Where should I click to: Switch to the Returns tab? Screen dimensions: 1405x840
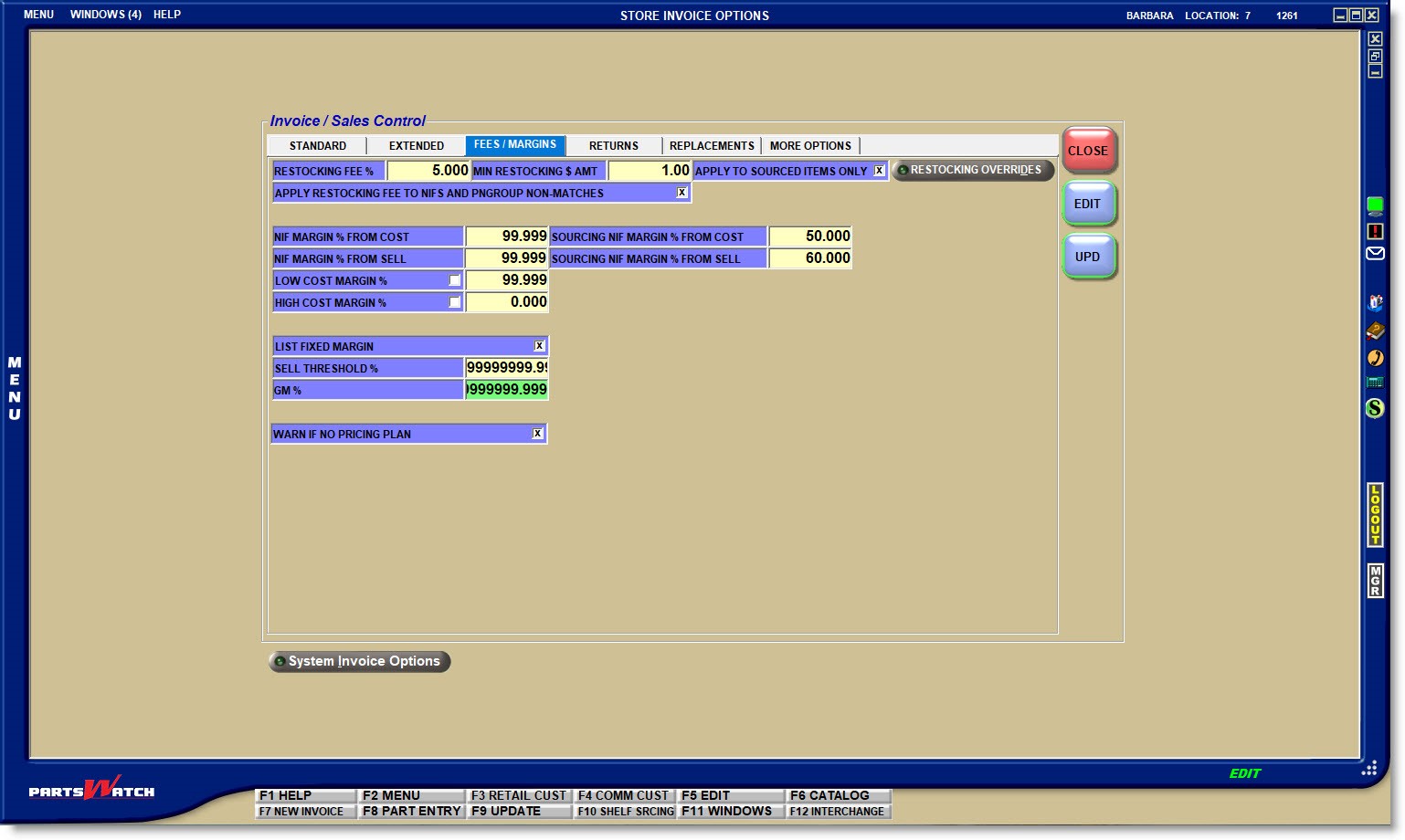tap(613, 146)
